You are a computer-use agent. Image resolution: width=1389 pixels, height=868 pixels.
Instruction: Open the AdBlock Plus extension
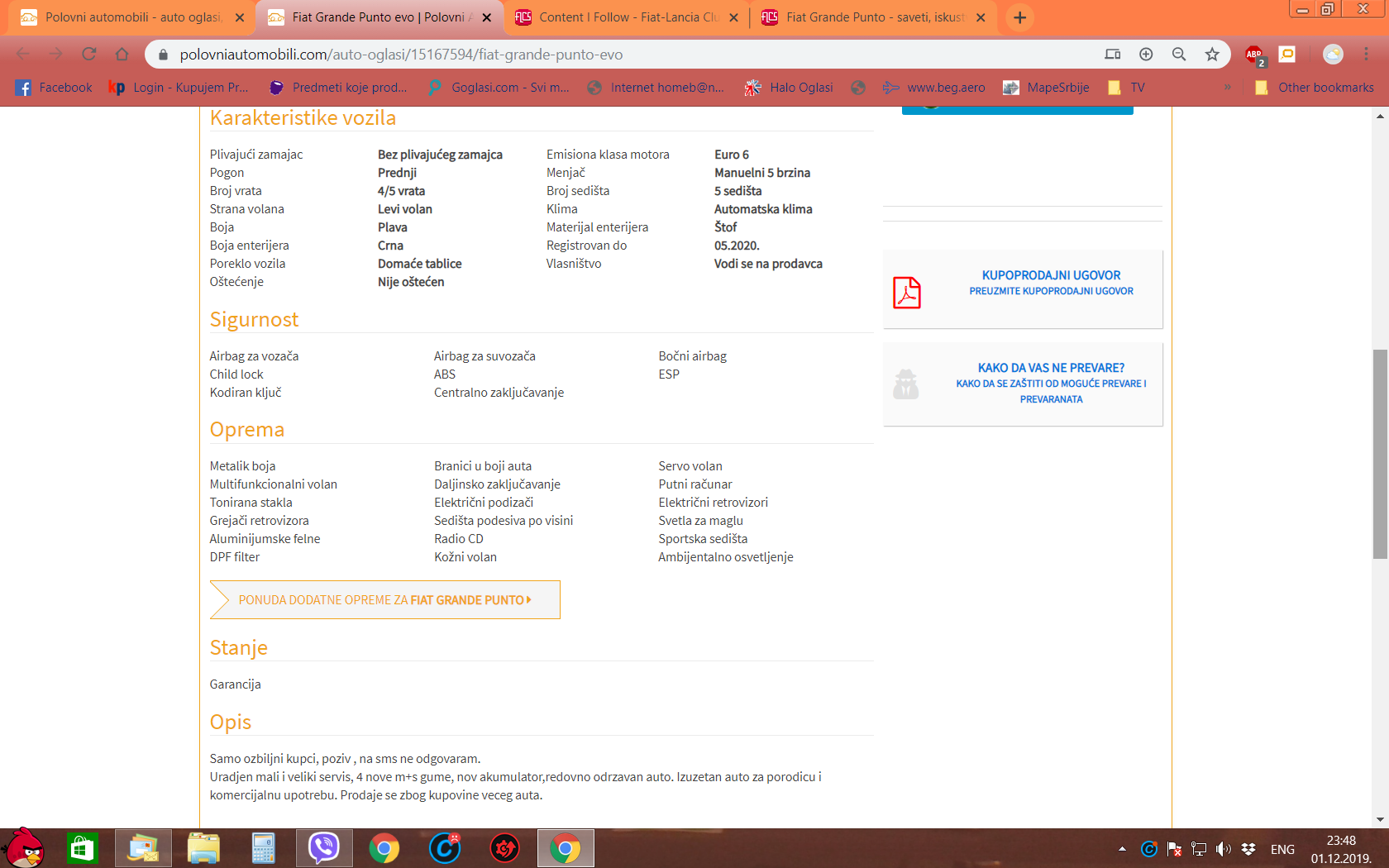click(x=1255, y=55)
